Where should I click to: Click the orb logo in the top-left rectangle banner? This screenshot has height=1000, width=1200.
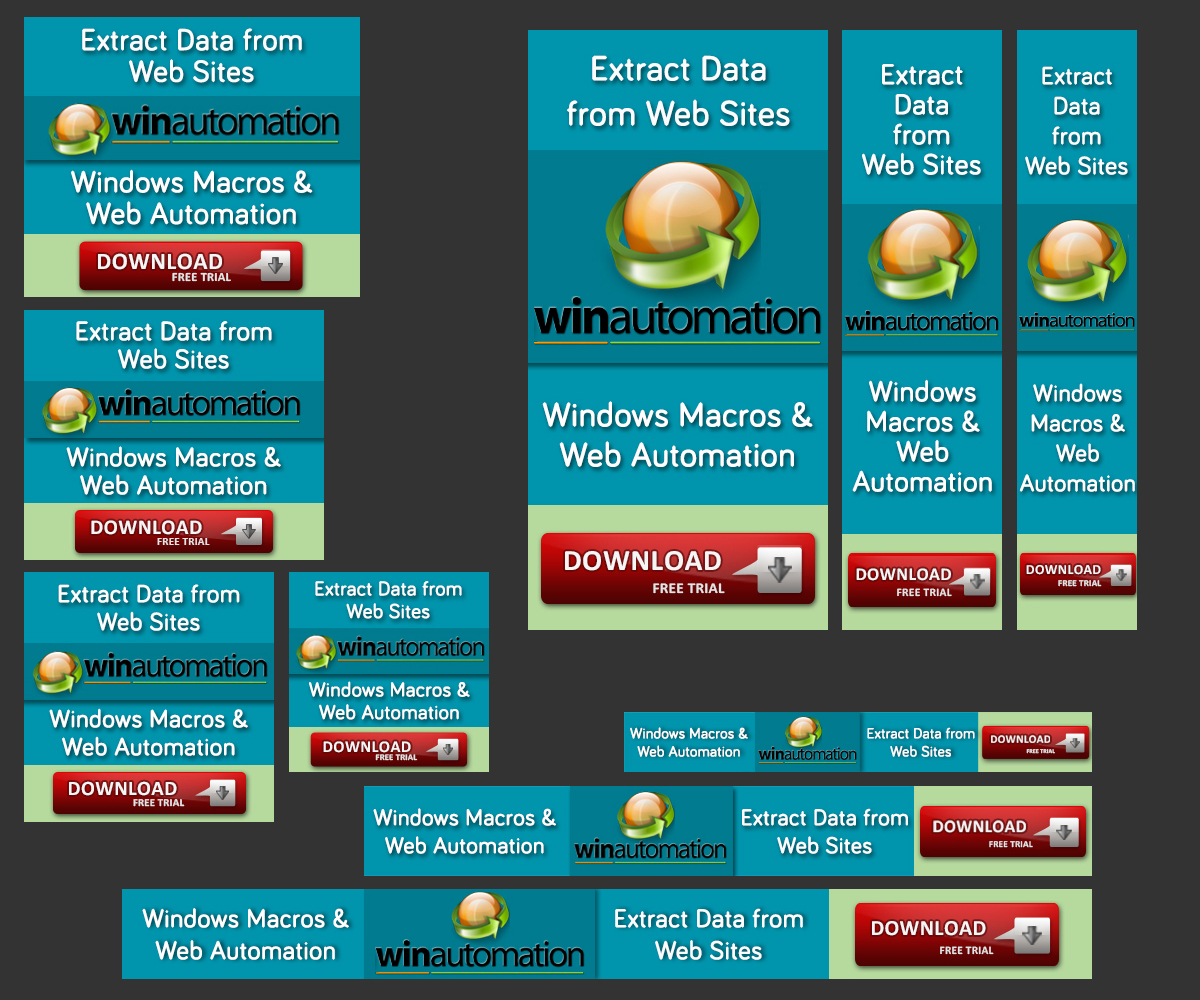[x=79, y=128]
